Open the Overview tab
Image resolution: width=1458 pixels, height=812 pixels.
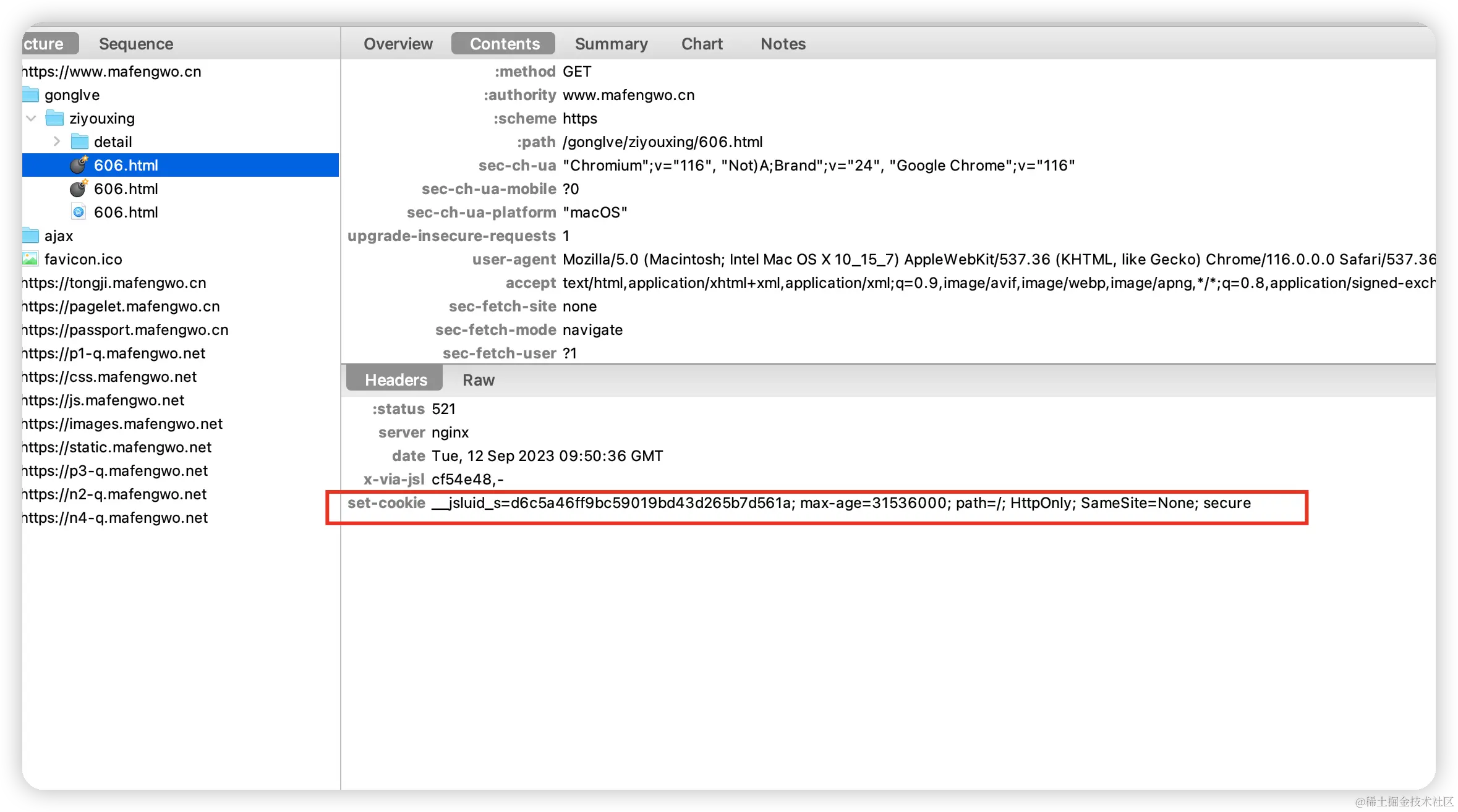click(398, 44)
